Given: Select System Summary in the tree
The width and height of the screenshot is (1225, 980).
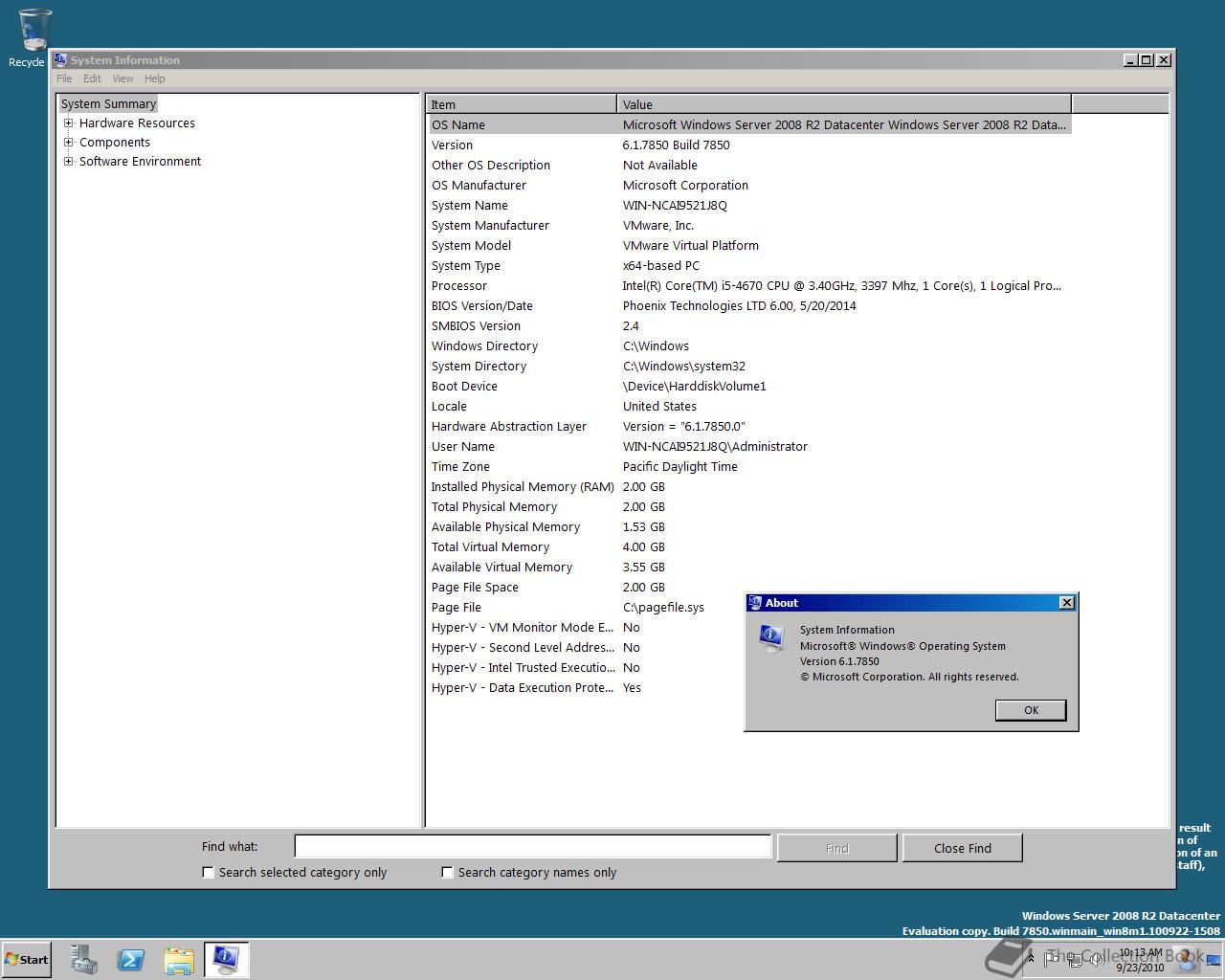Looking at the screenshot, I should click(108, 103).
